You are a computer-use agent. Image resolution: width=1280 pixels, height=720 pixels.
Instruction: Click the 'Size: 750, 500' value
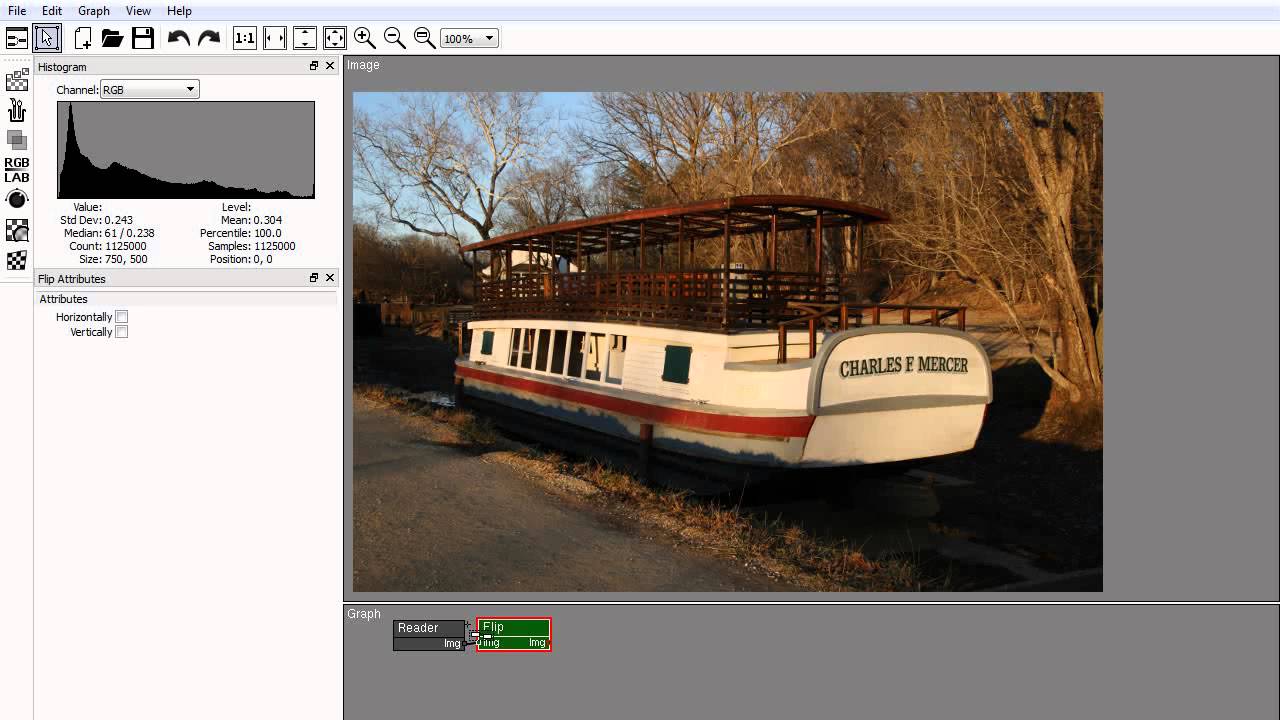[x=113, y=259]
